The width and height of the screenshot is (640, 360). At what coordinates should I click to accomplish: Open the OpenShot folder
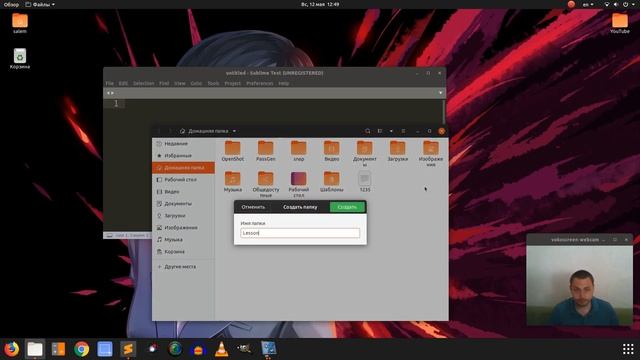(233, 150)
